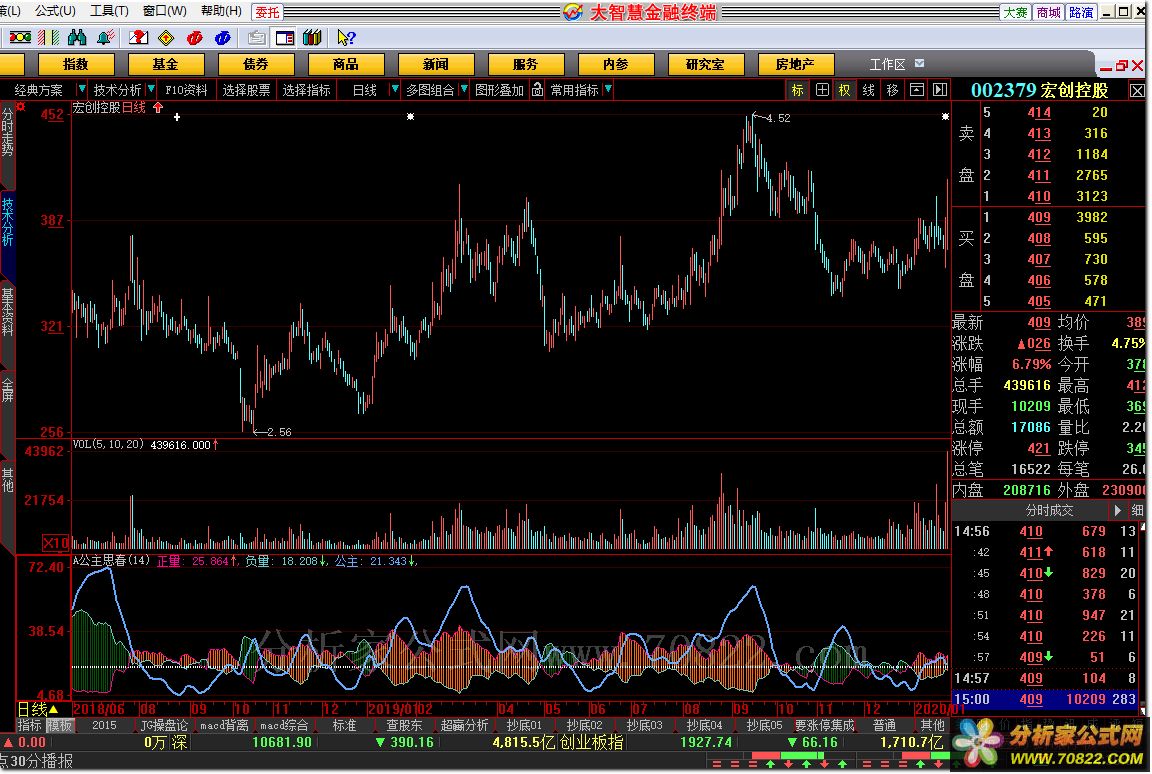Open the 房地产 section button
The image size is (1152, 774).
[795, 65]
